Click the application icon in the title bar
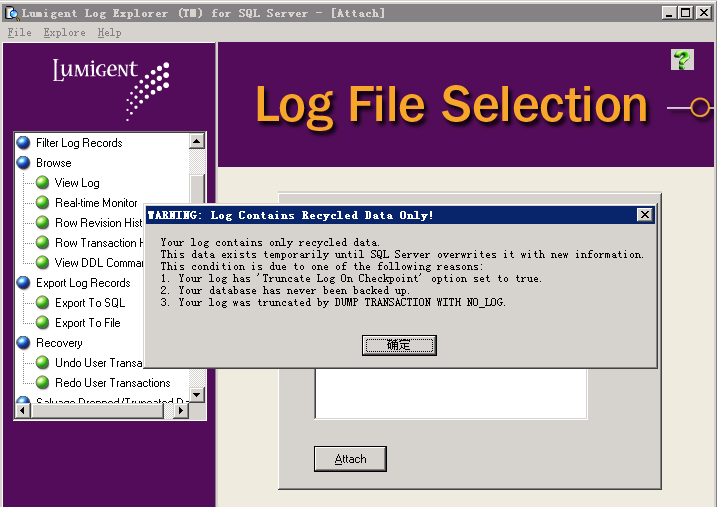717x507 pixels. (x=11, y=13)
